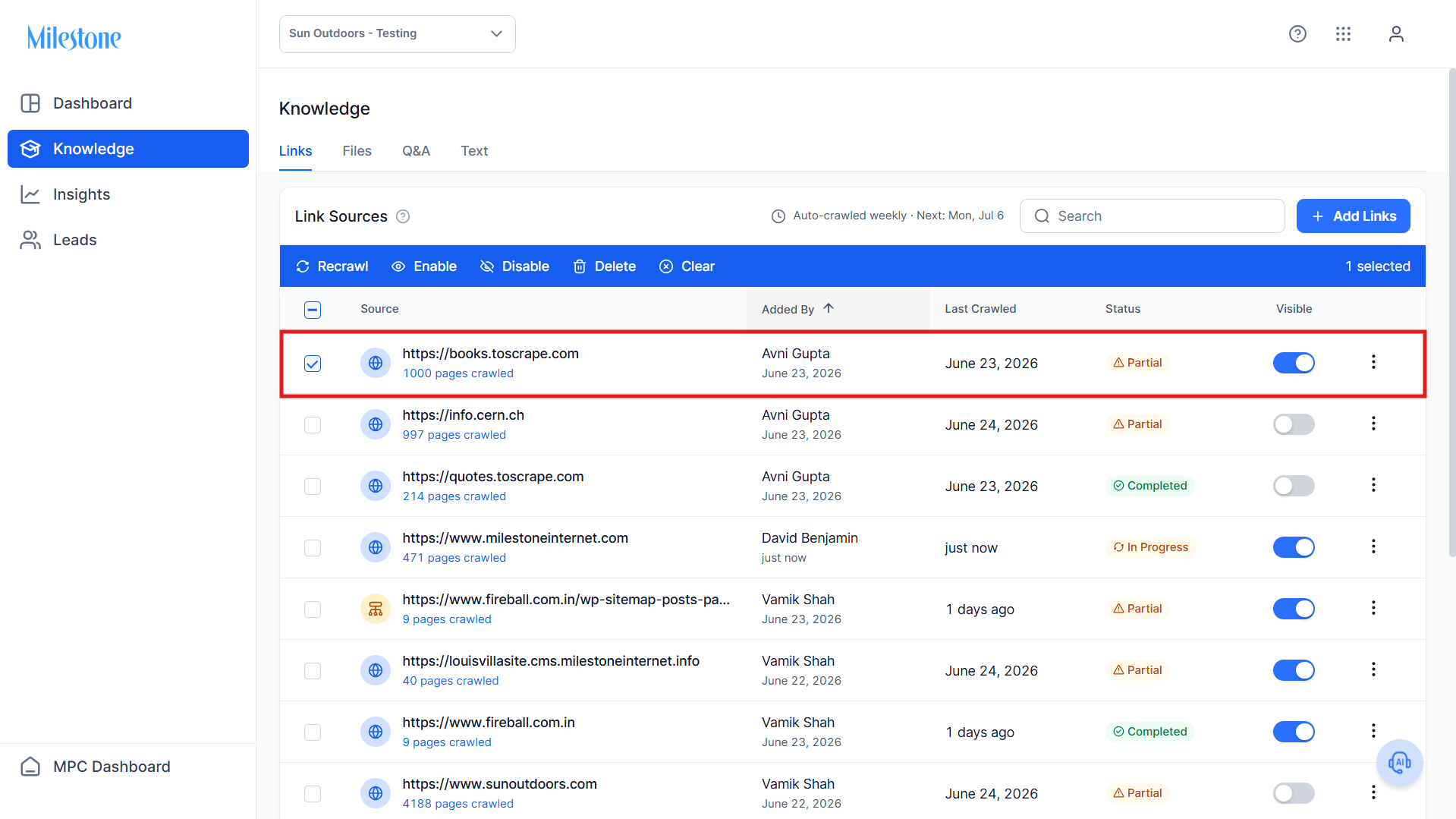The height and width of the screenshot is (819, 1456).
Task: Switch to the Files tab
Action: point(357,151)
